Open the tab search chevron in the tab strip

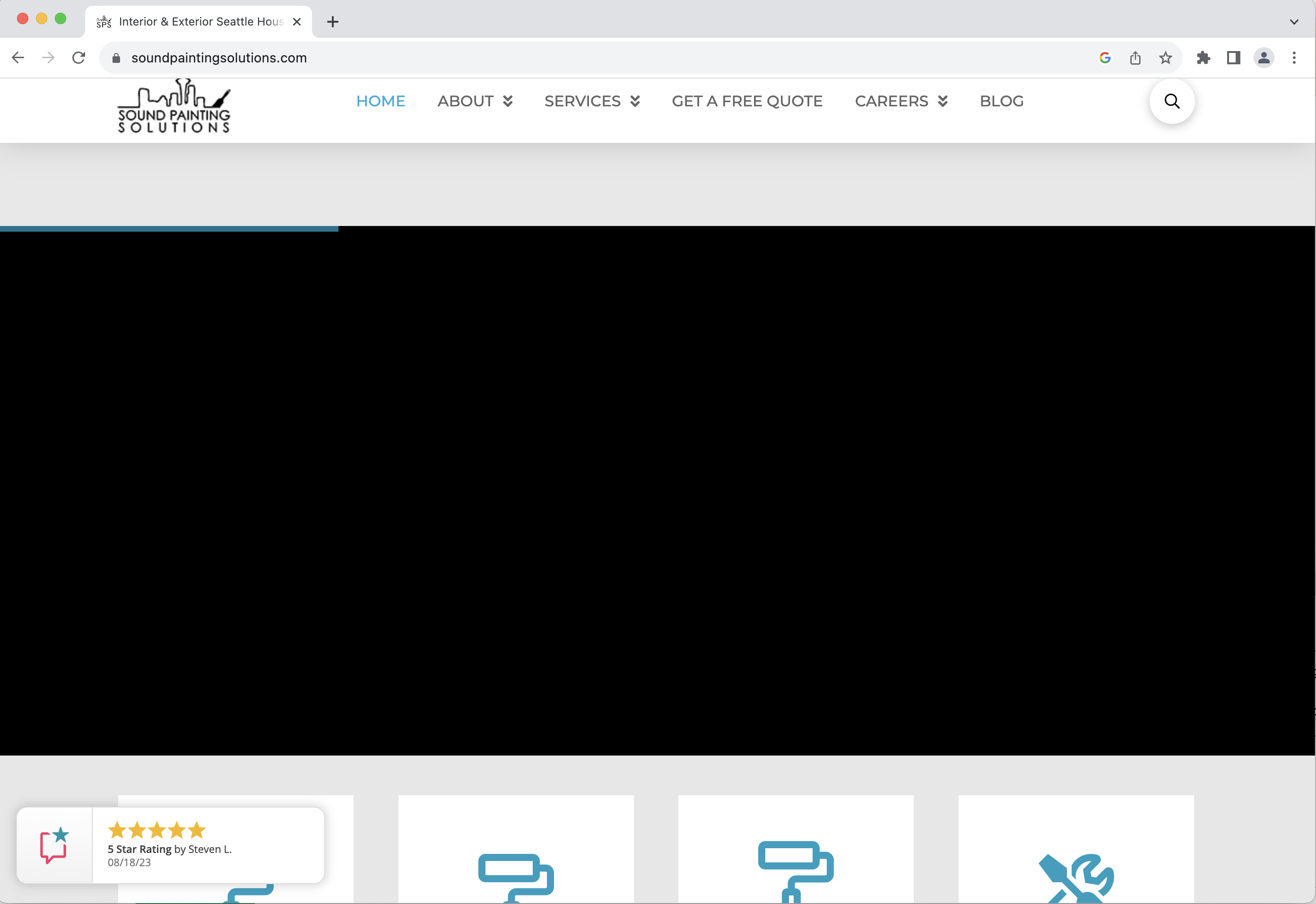pyautogui.click(x=1294, y=22)
